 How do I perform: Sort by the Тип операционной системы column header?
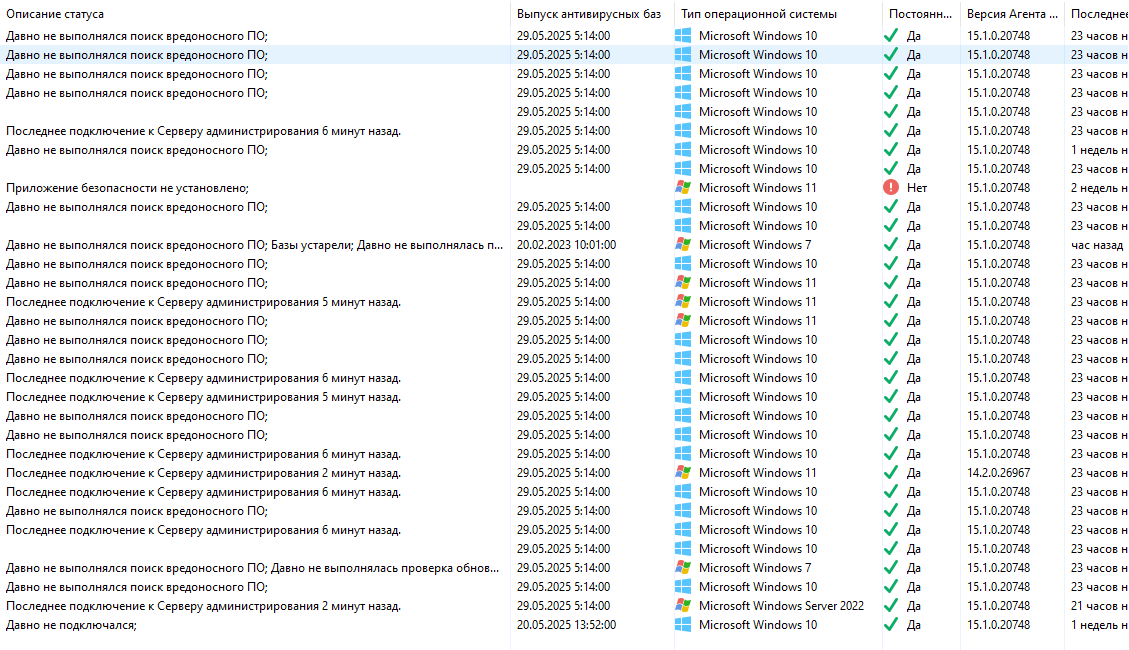pyautogui.click(x=759, y=14)
